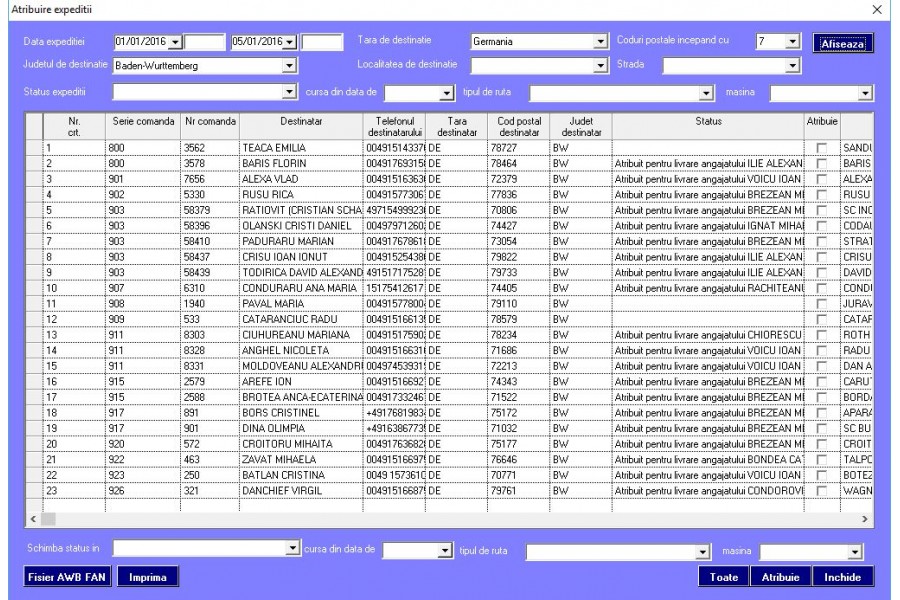
Task: Check Atribuie box for PAVAL MARIA row
Action: (x=822, y=304)
